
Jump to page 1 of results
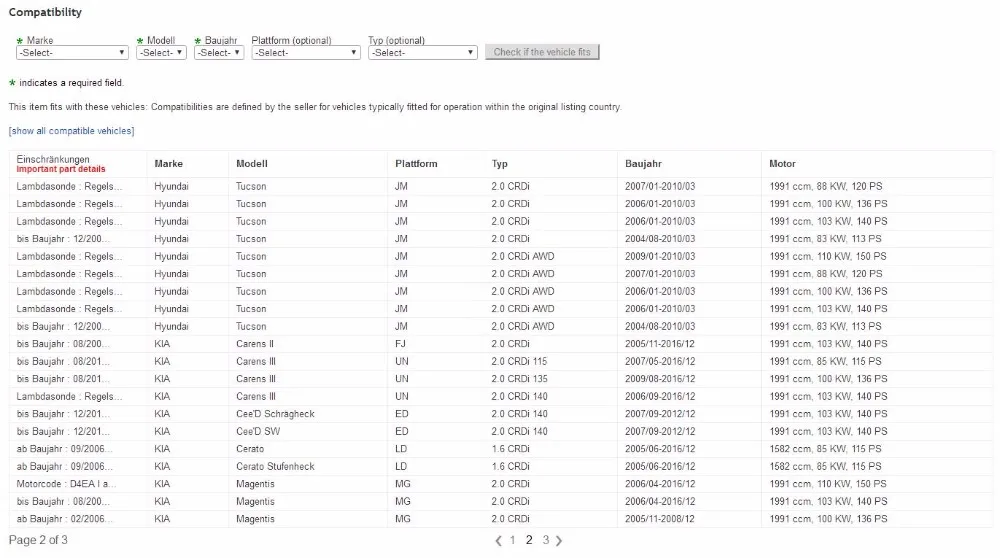pyautogui.click(x=512, y=540)
